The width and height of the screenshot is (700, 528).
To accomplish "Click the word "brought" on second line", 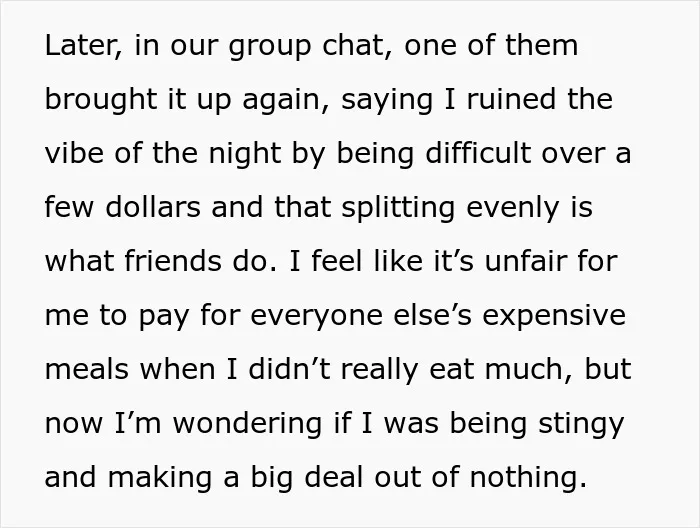I will click(x=101, y=100).
